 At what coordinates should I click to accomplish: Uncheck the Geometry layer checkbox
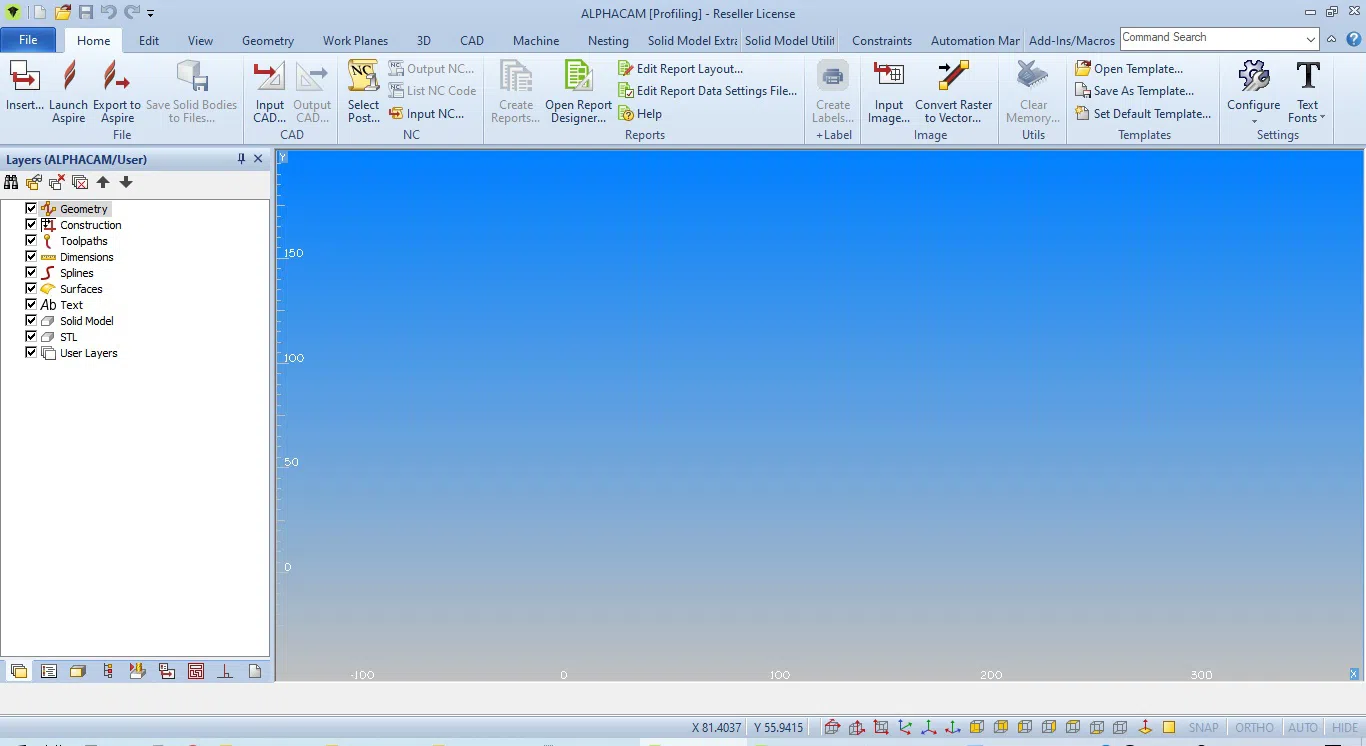pyautogui.click(x=31, y=209)
